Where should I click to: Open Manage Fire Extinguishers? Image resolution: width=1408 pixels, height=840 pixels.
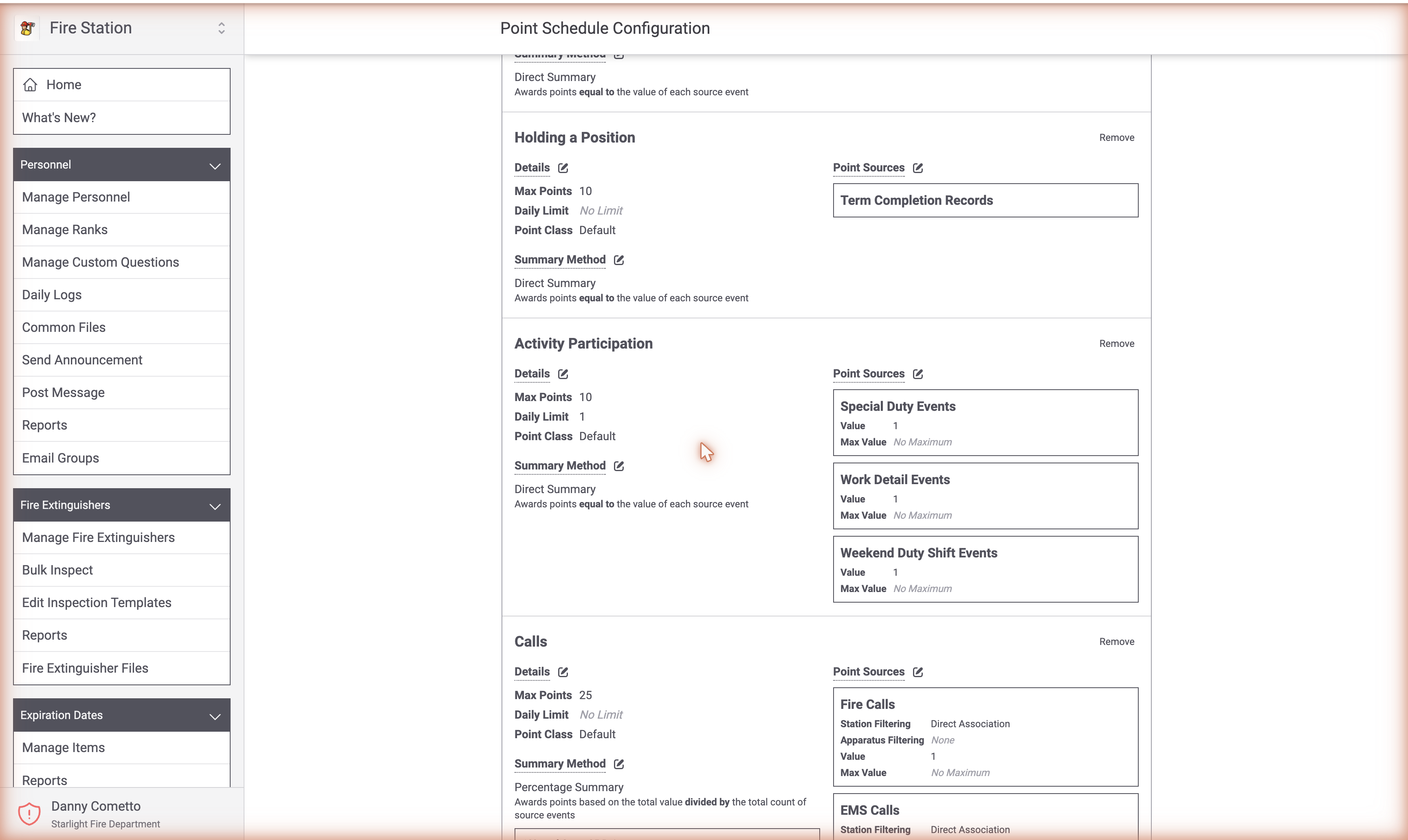tap(122, 538)
